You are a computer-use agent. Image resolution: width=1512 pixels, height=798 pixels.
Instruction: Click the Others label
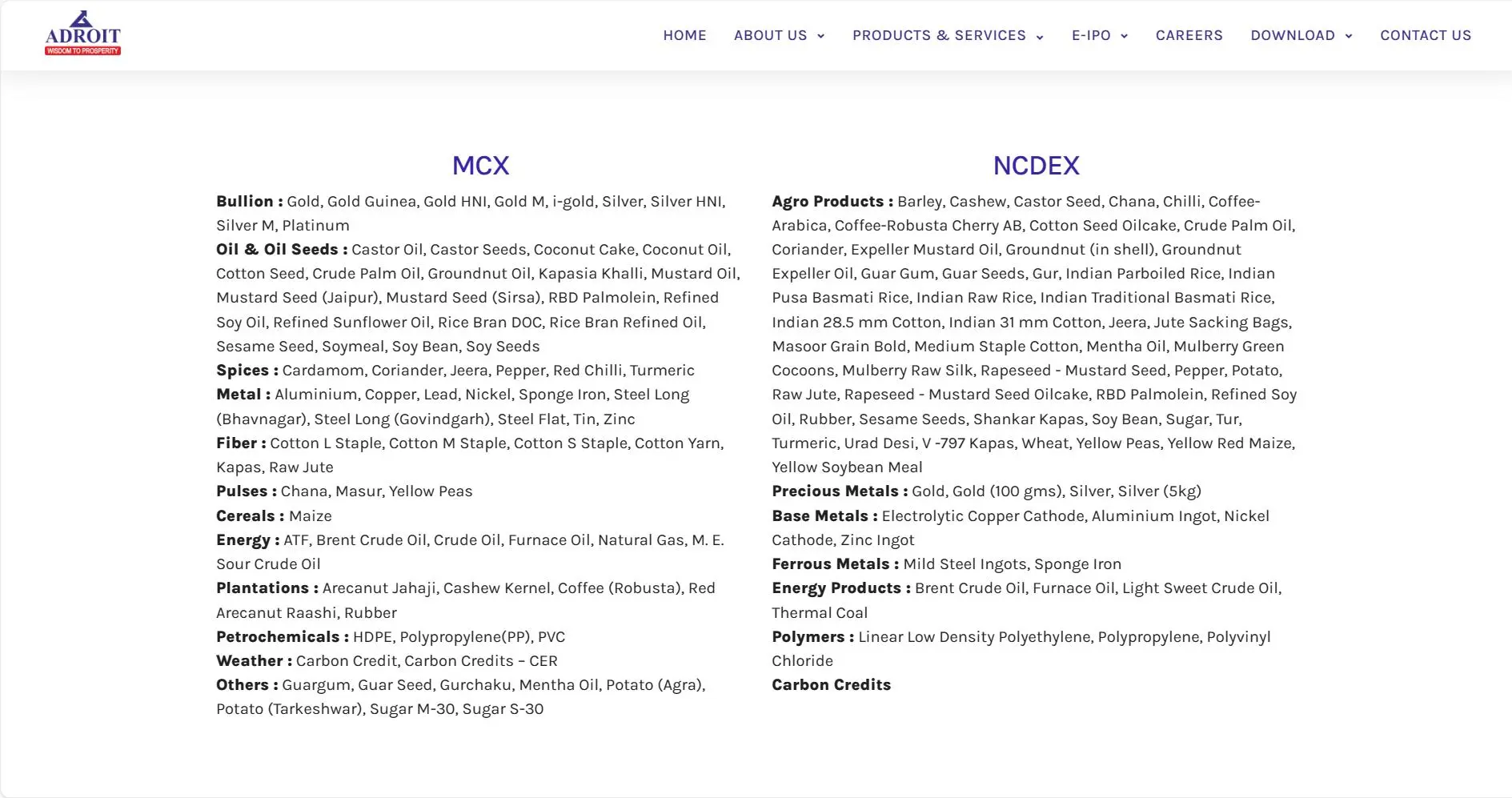click(247, 685)
